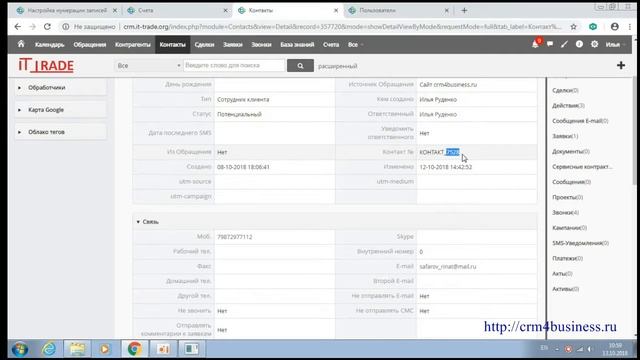This screenshot has width=640, height=360.
Task: Open the CRM home icon
Action: (21, 44)
